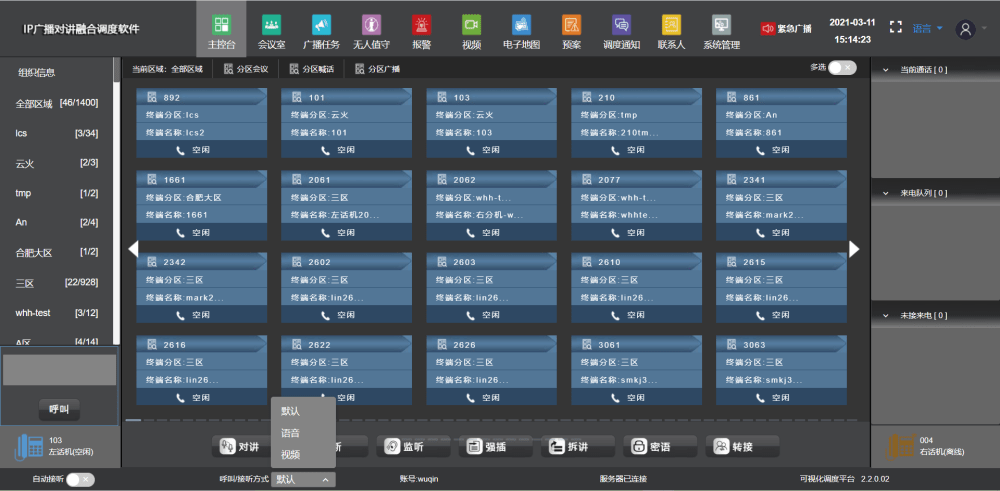This screenshot has height=491, width=1000.
Task: Toggle the 自动接听 auto-answer switch
Action: click(80, 479)
